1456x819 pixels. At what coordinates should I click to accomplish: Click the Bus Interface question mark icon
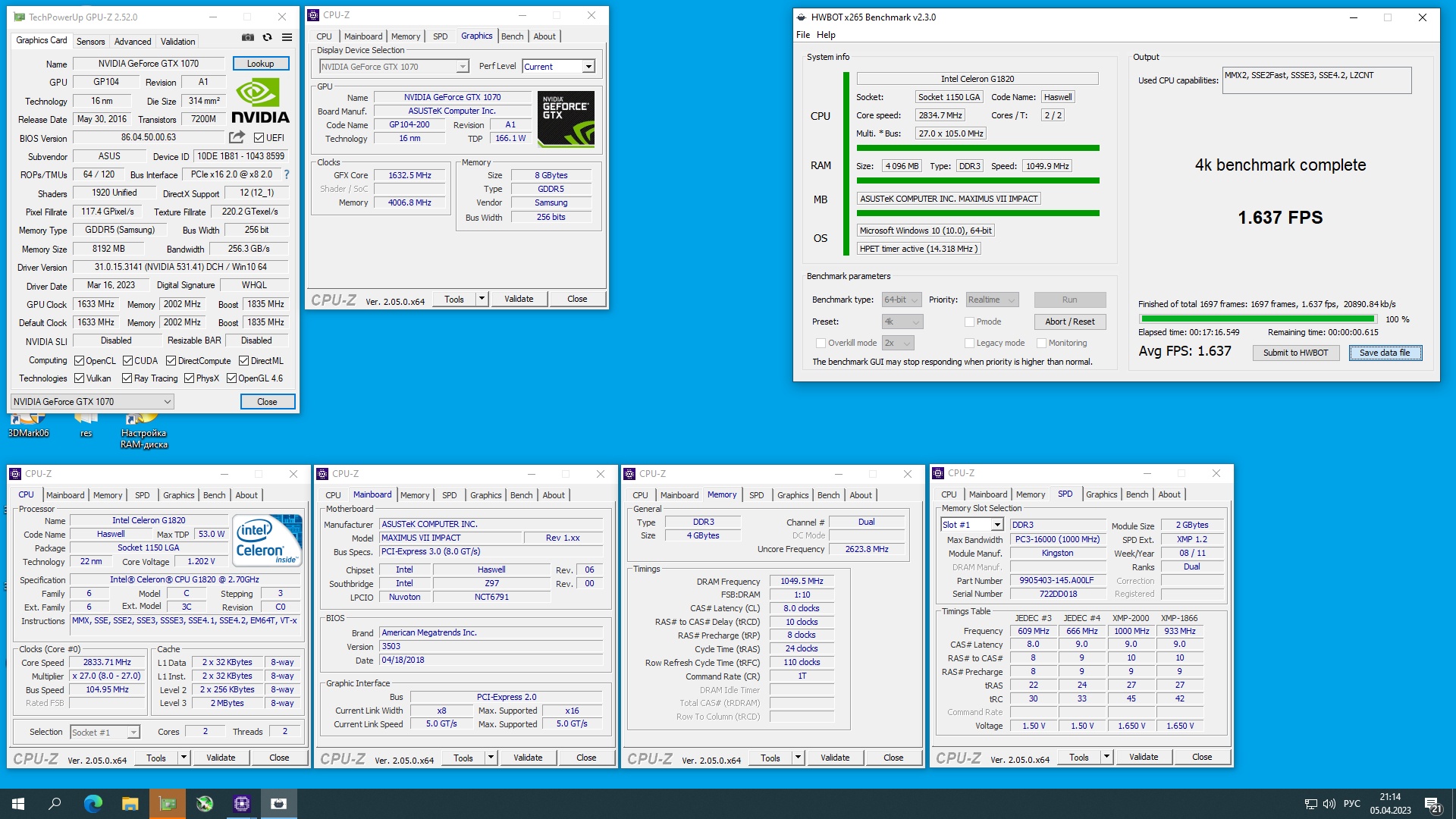pyautogui.click(x=287, y=174)
